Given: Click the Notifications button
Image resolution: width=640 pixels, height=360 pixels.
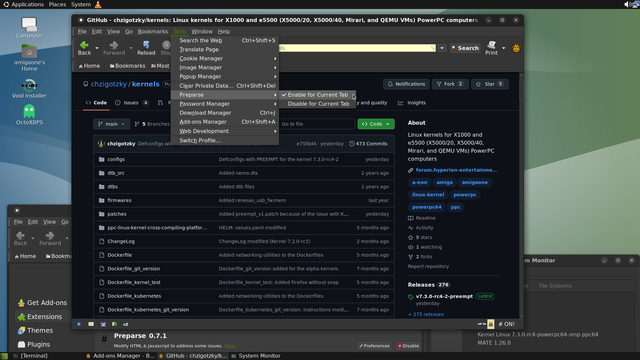Looking at the screenshot, I should (406, 84).
